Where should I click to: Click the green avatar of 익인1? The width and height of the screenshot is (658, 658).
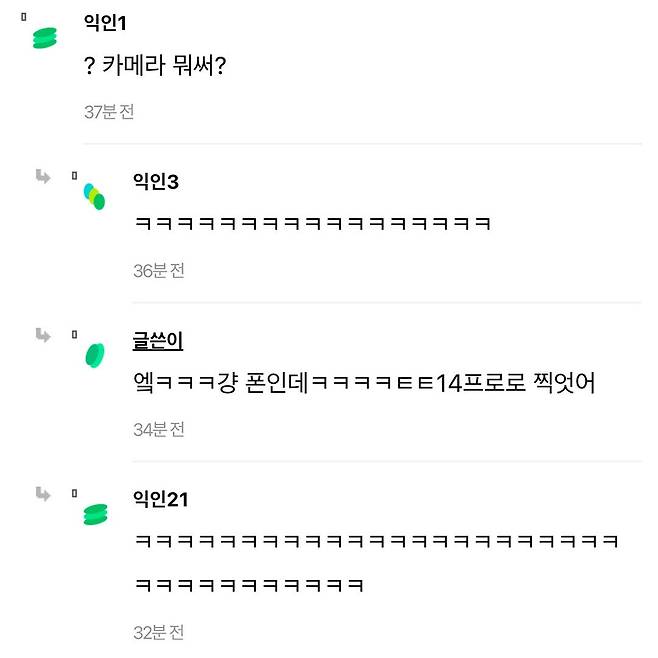(46, 38)
